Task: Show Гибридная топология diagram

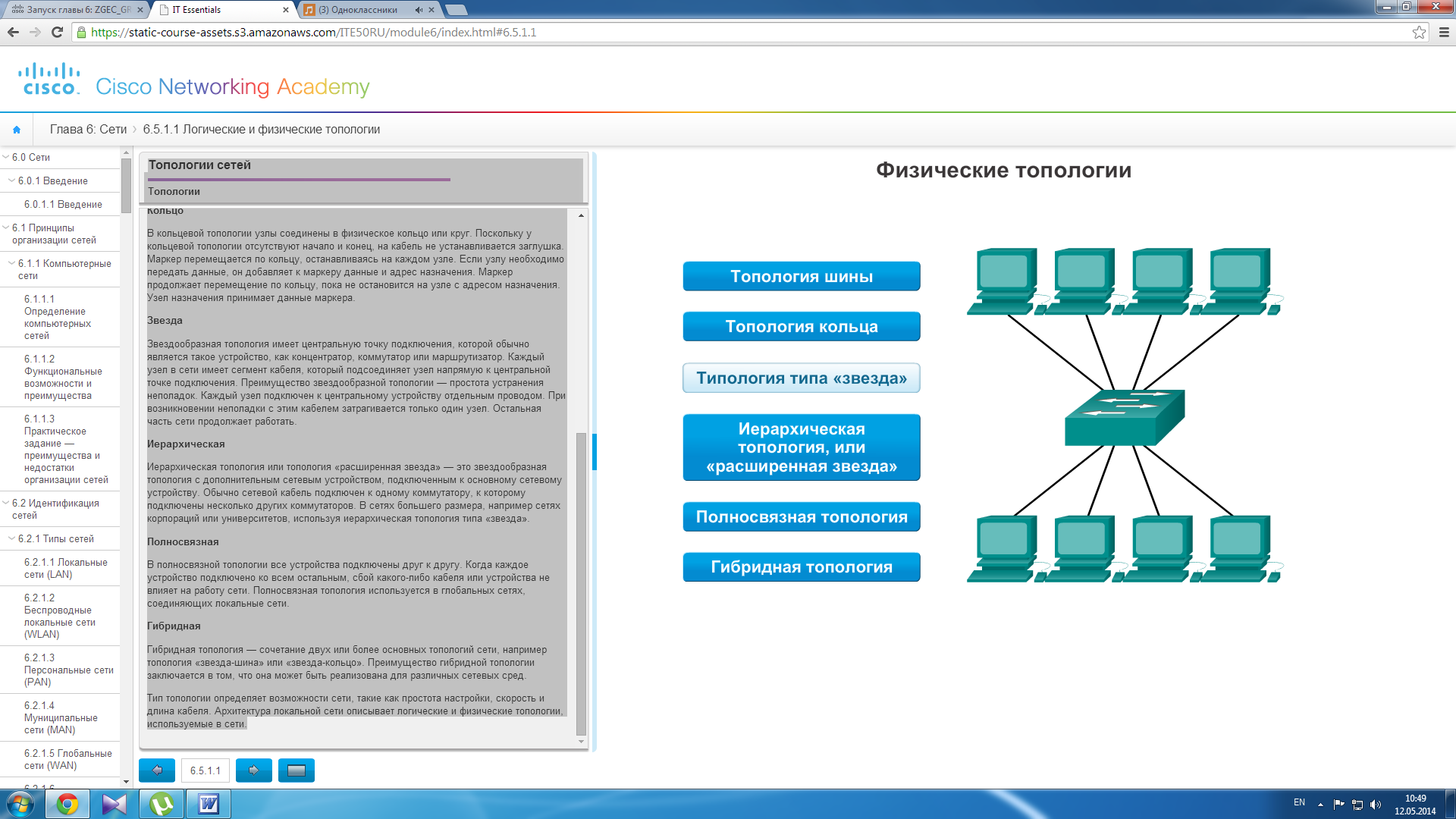Action: coord(802,567)
